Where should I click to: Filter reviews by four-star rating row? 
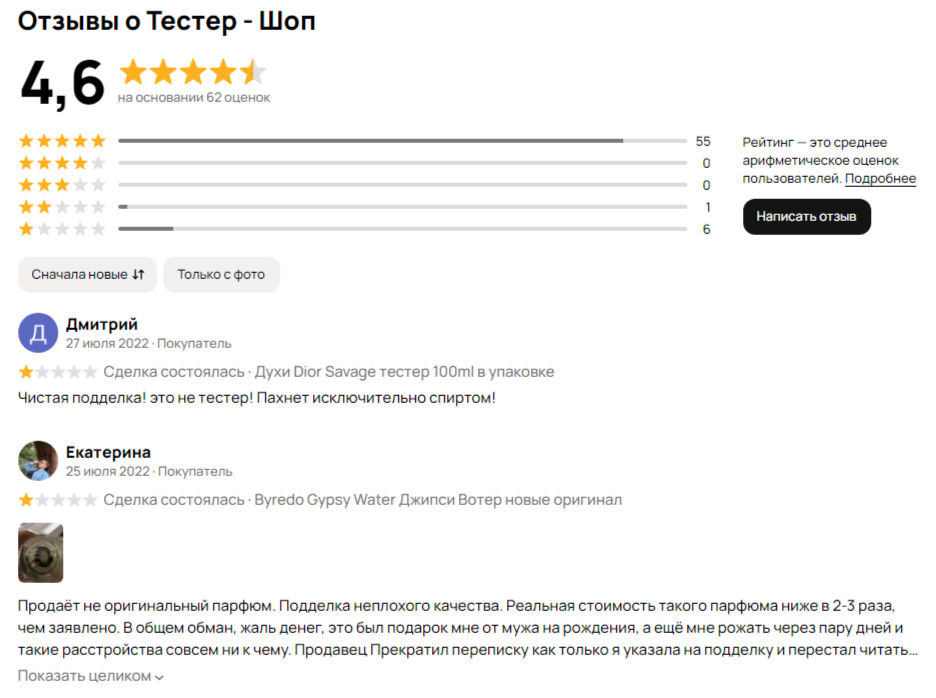pos(62,163)
